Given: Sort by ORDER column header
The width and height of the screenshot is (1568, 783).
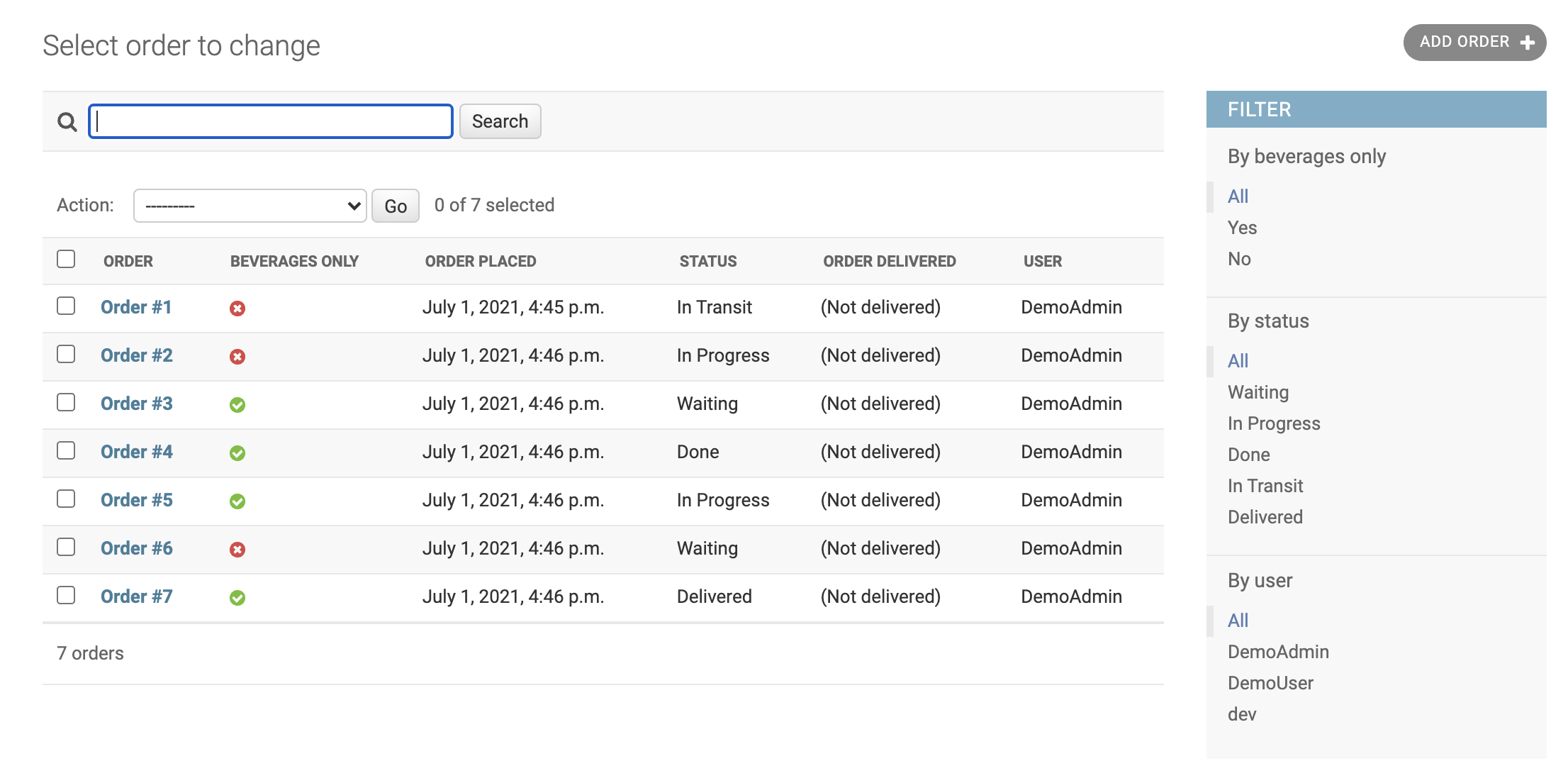Looking at the screenshot, I should click(128, 261).
